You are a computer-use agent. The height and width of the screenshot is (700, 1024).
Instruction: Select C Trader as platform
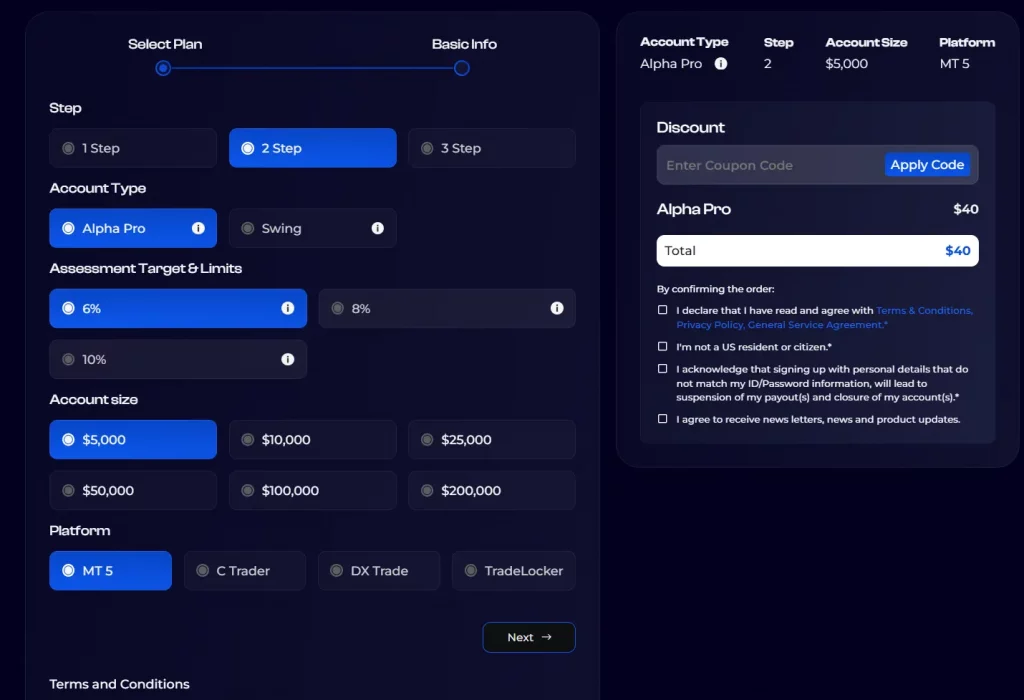point(244,571)
